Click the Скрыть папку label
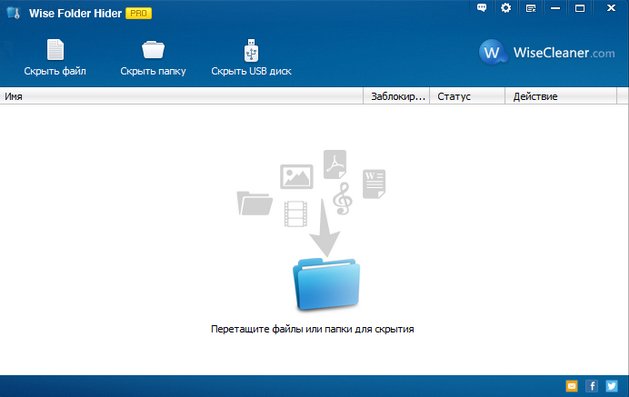 [x=153, y=71]
